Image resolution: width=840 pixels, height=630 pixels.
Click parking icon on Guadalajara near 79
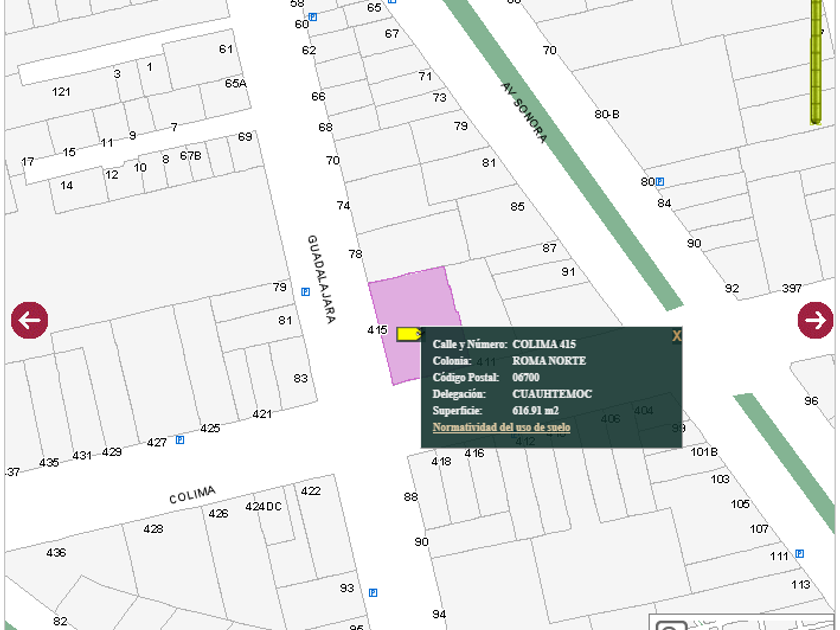coord(305,292)
